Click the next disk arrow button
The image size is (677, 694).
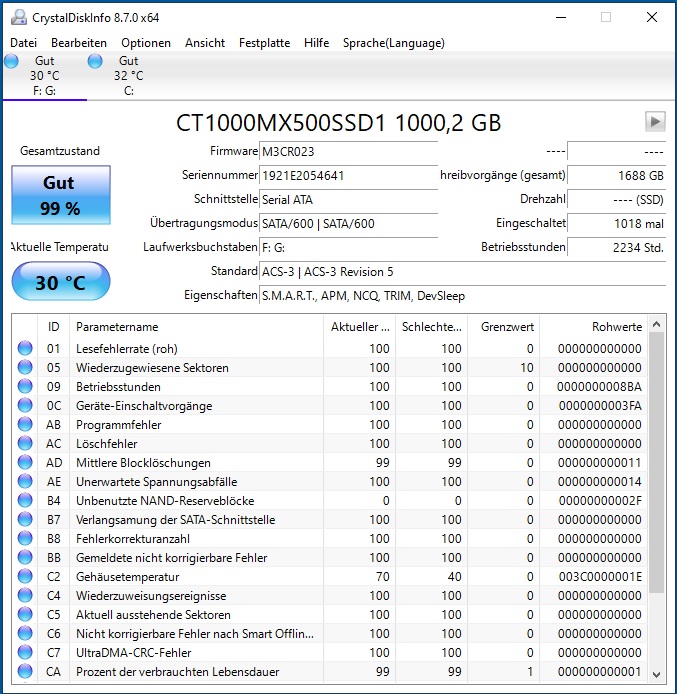[655, 121]
